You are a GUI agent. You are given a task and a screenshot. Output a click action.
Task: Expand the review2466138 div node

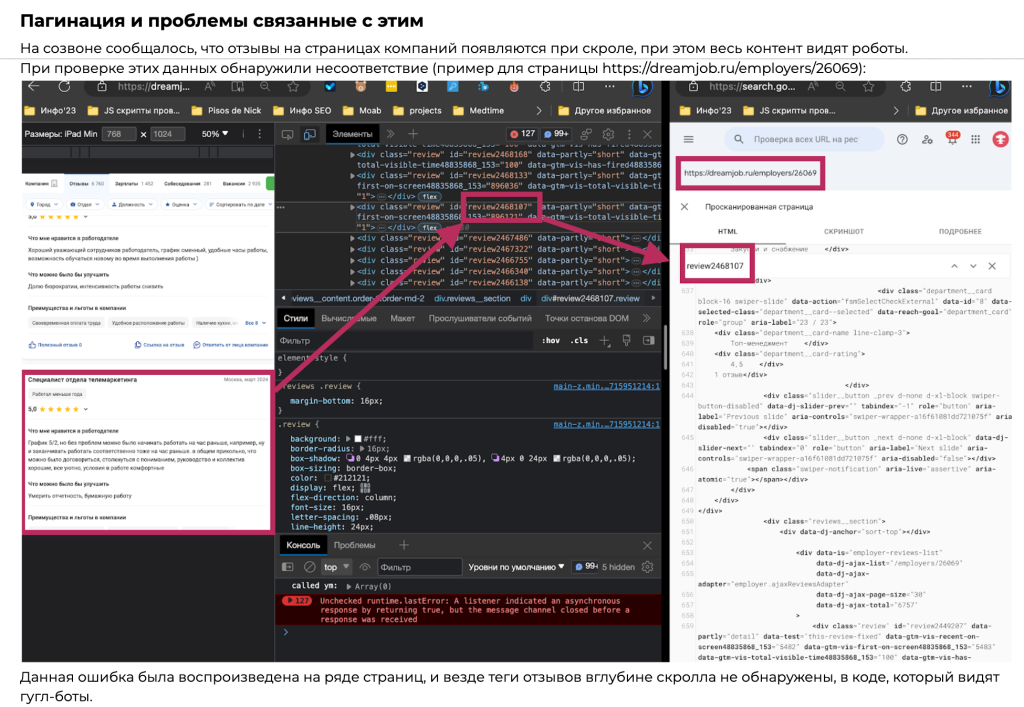pyautogui.click(x=353, y=283)
